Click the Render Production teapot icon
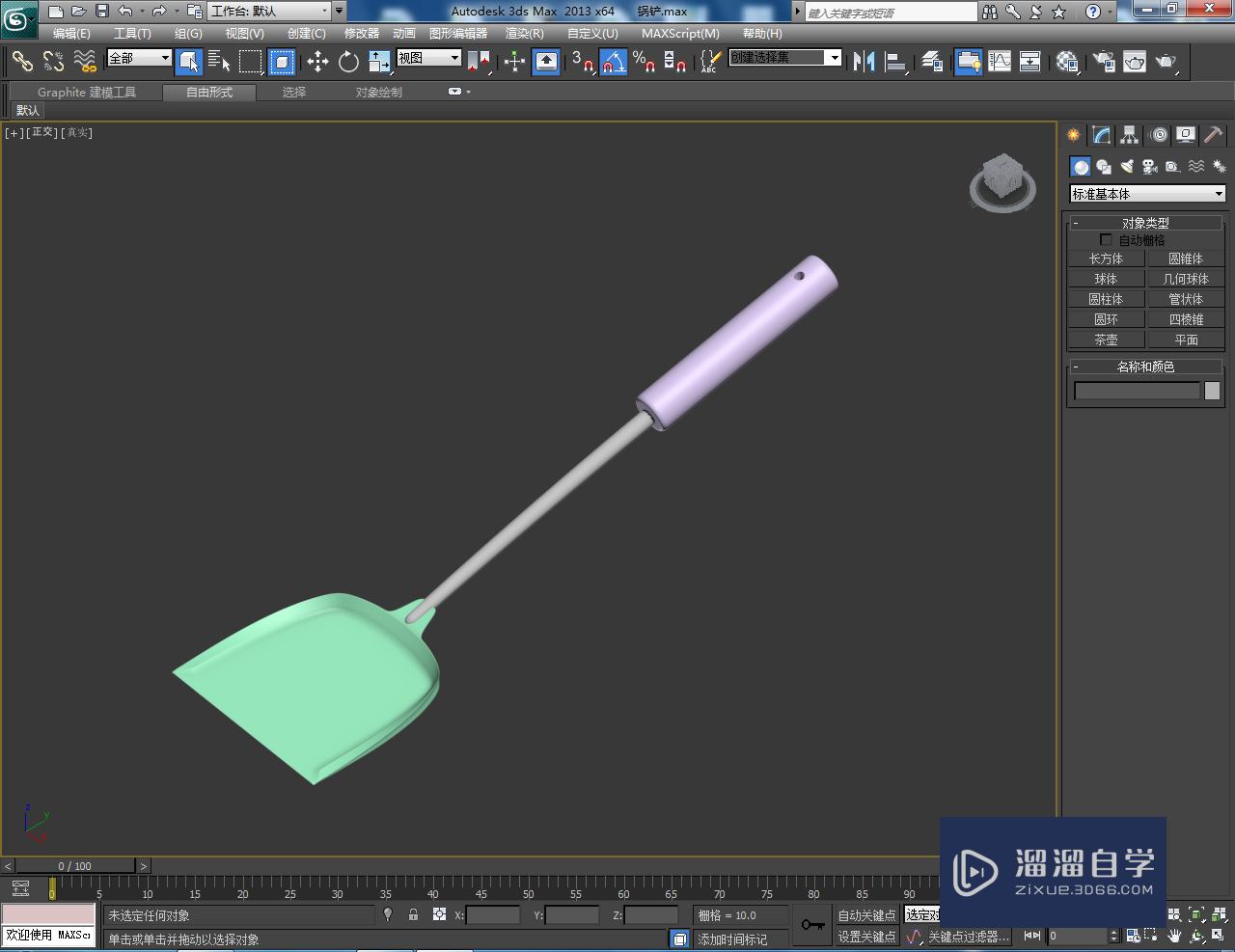 pyautogui.click(x=1166, y=62)
